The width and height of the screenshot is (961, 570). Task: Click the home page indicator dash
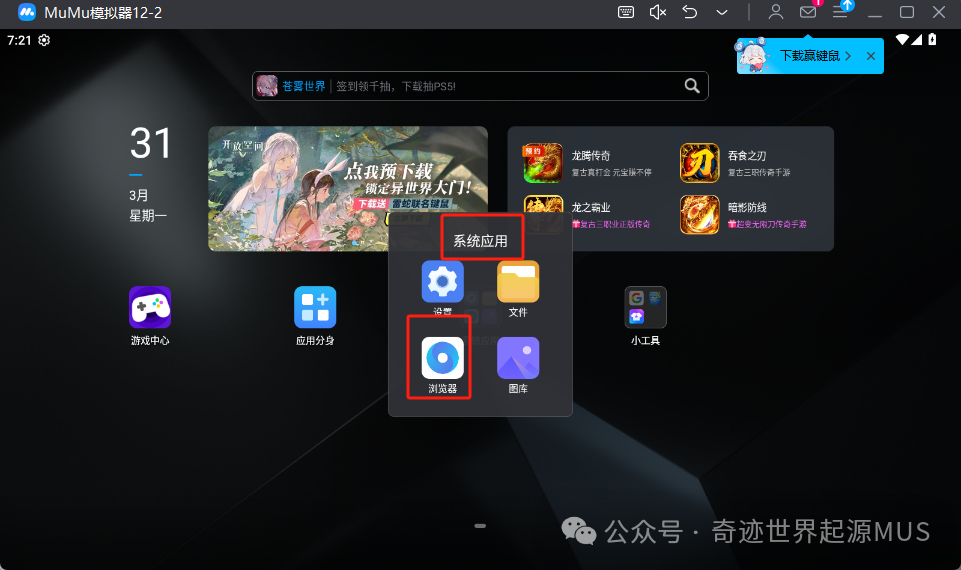coord(480,526)
